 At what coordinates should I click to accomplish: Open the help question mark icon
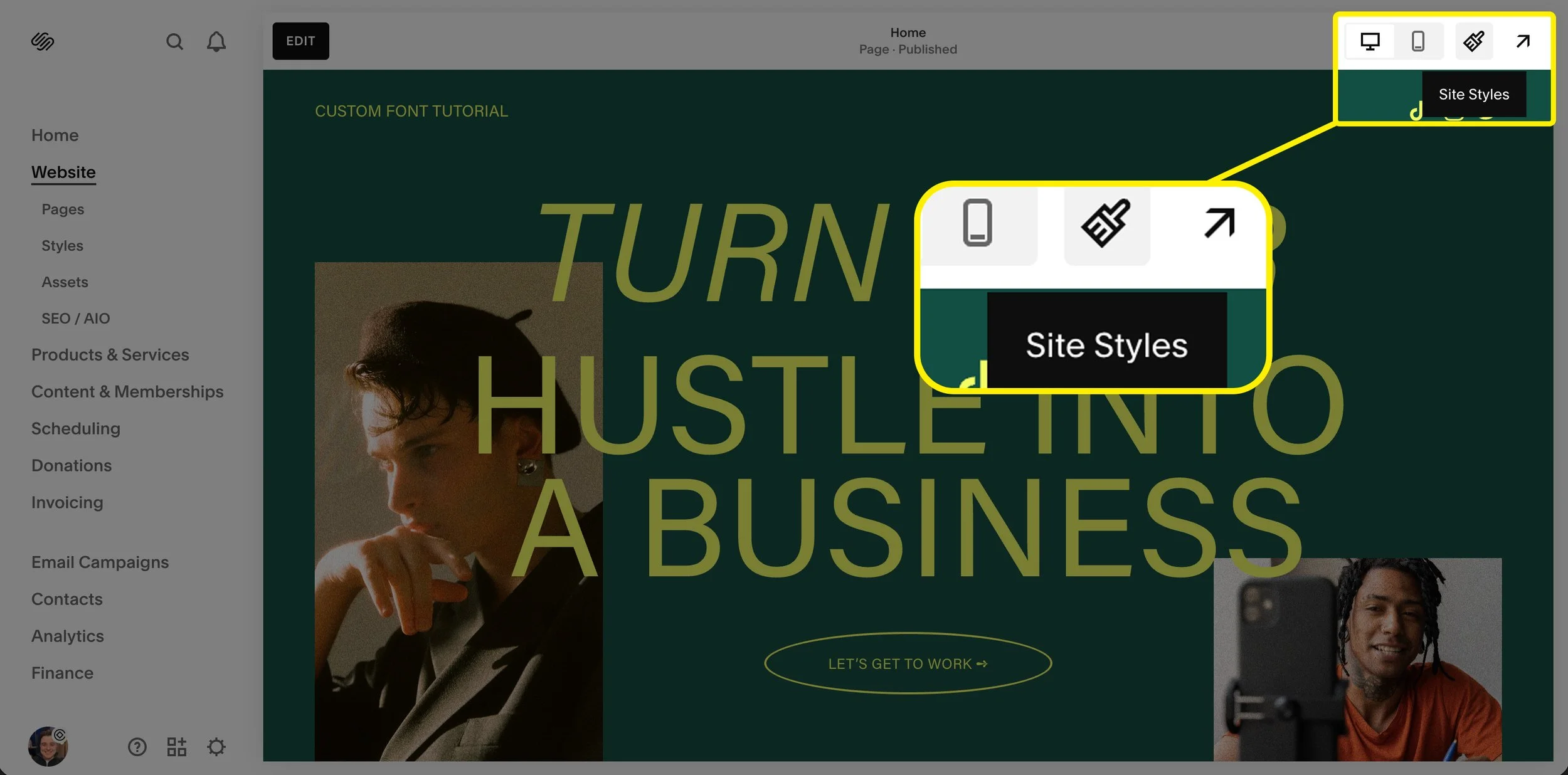[137, 747]
